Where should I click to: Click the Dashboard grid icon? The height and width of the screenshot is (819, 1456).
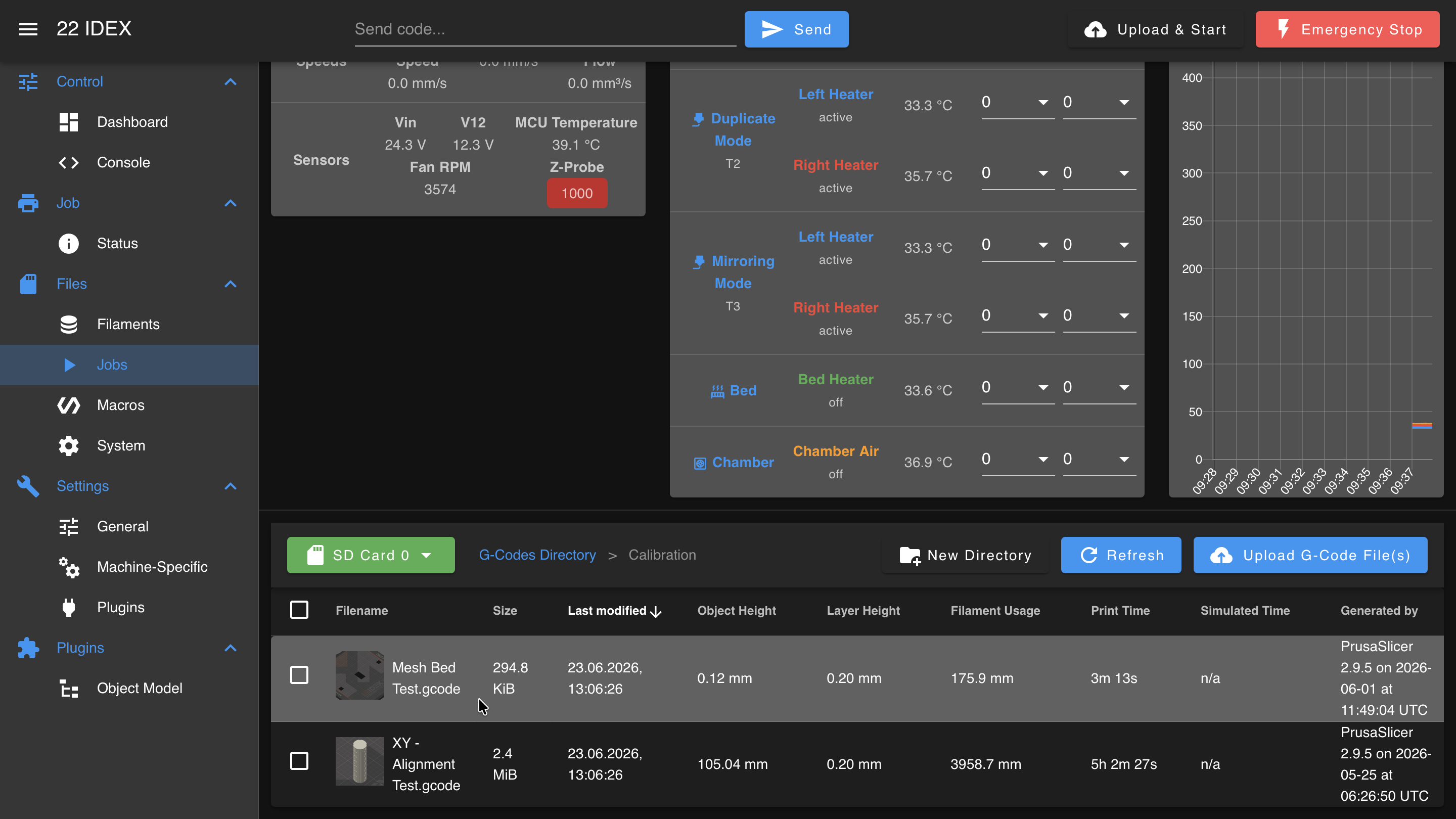(x=68, y=122)
